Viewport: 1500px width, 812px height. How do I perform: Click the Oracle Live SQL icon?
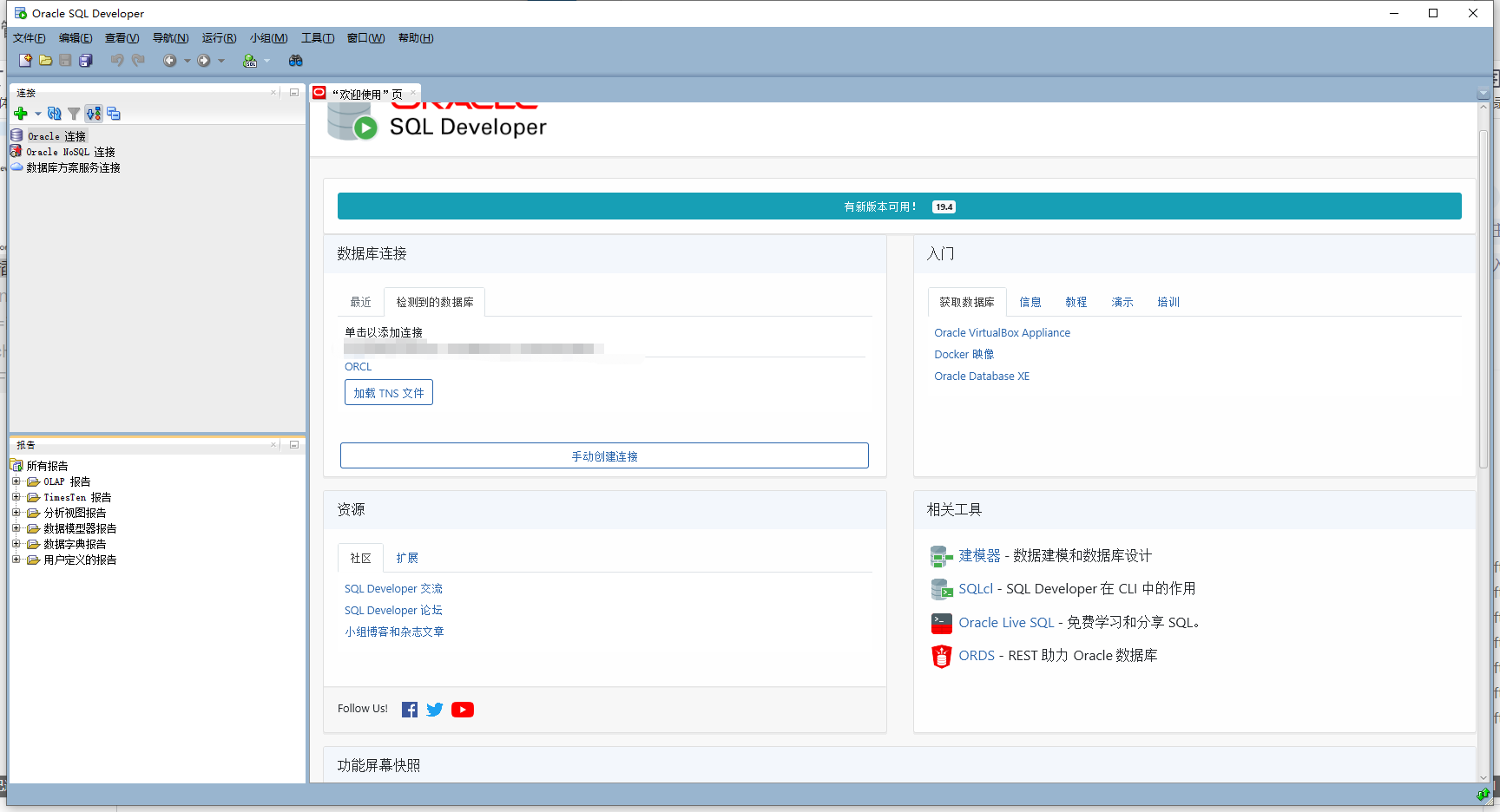point(942,623)
